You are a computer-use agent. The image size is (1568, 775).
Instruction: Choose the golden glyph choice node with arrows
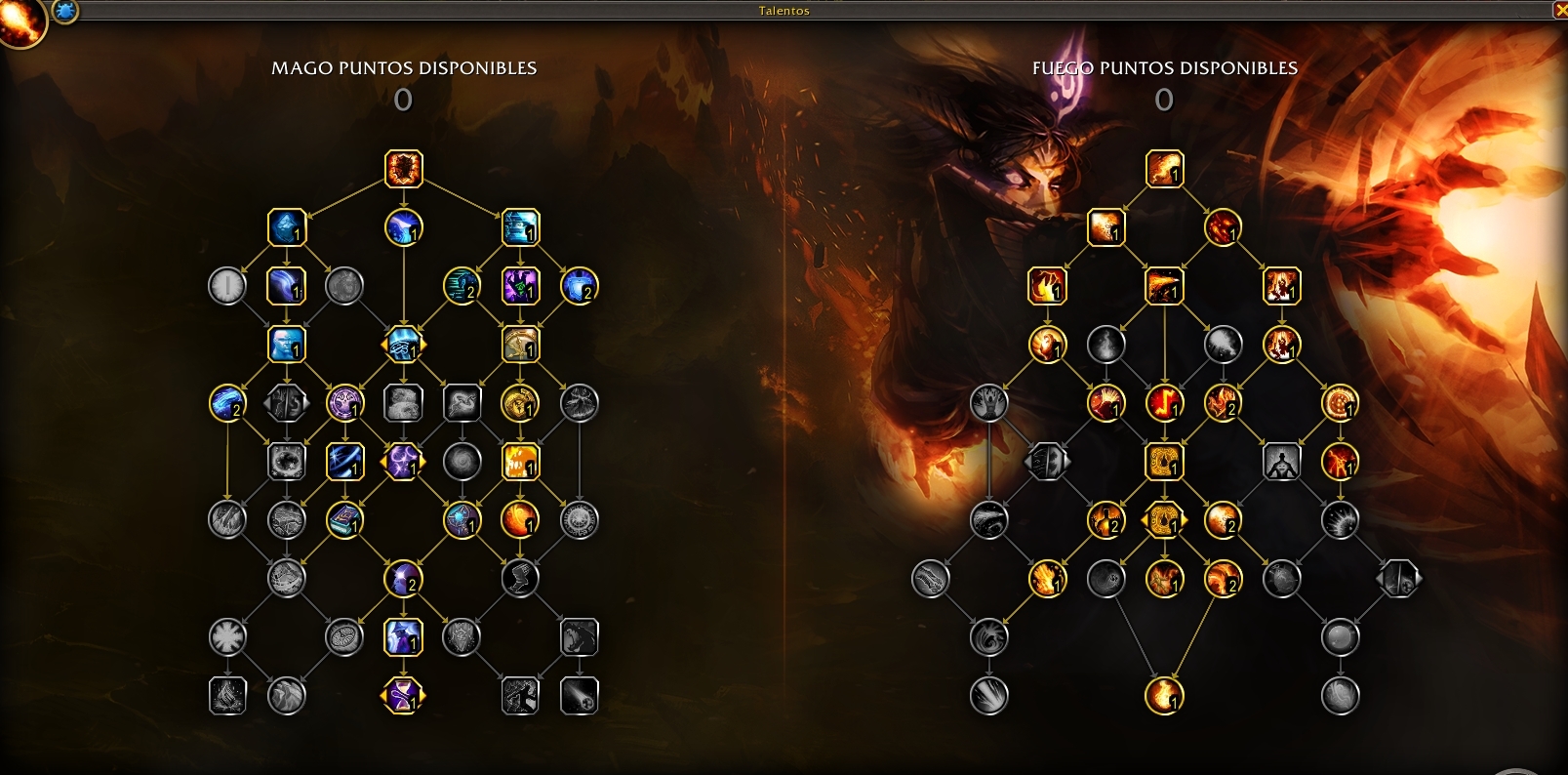(1164, 520)
